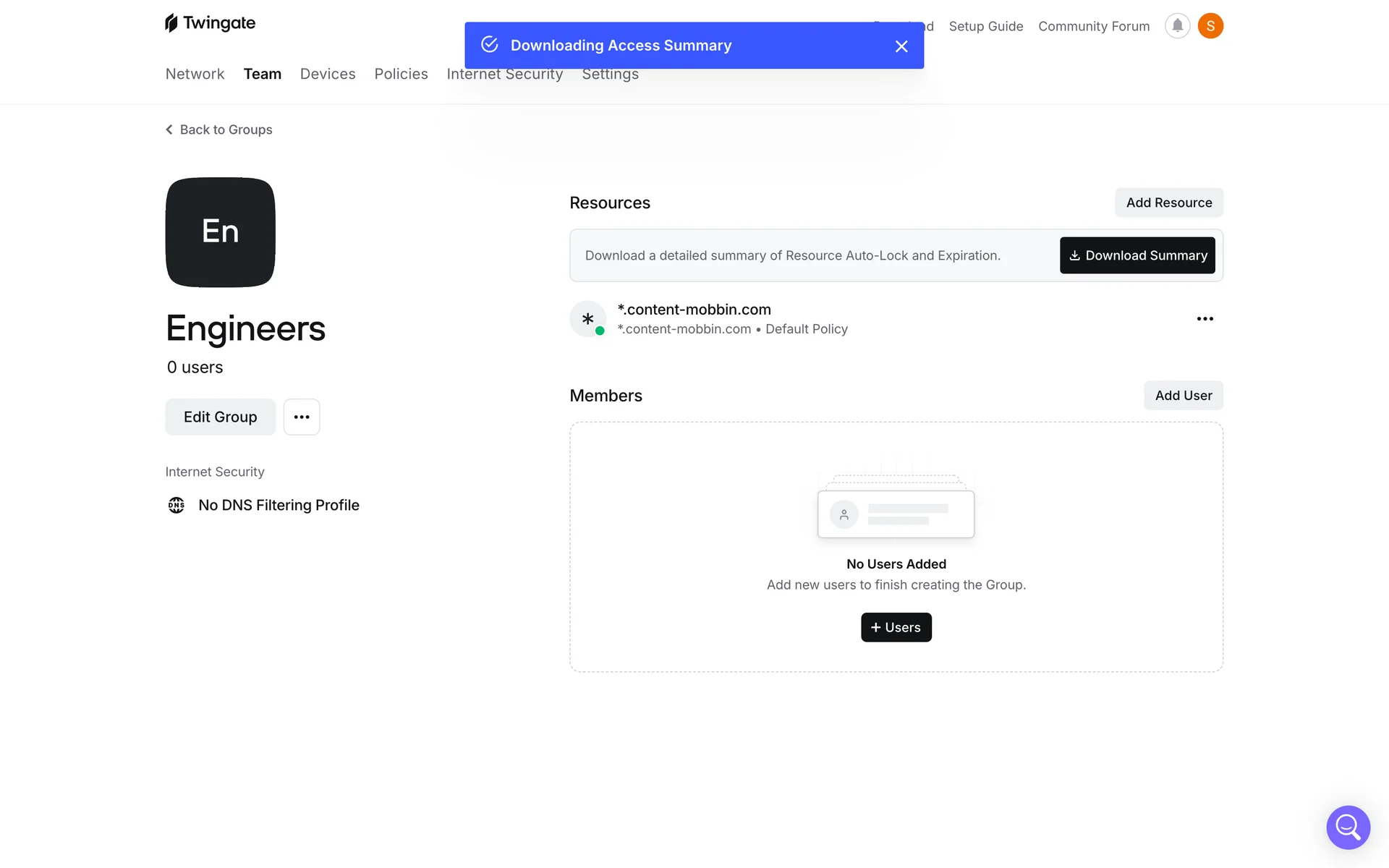Open the group's more actions menu
The width and height of the screenshot is (1389, 868).
[302, 417]
